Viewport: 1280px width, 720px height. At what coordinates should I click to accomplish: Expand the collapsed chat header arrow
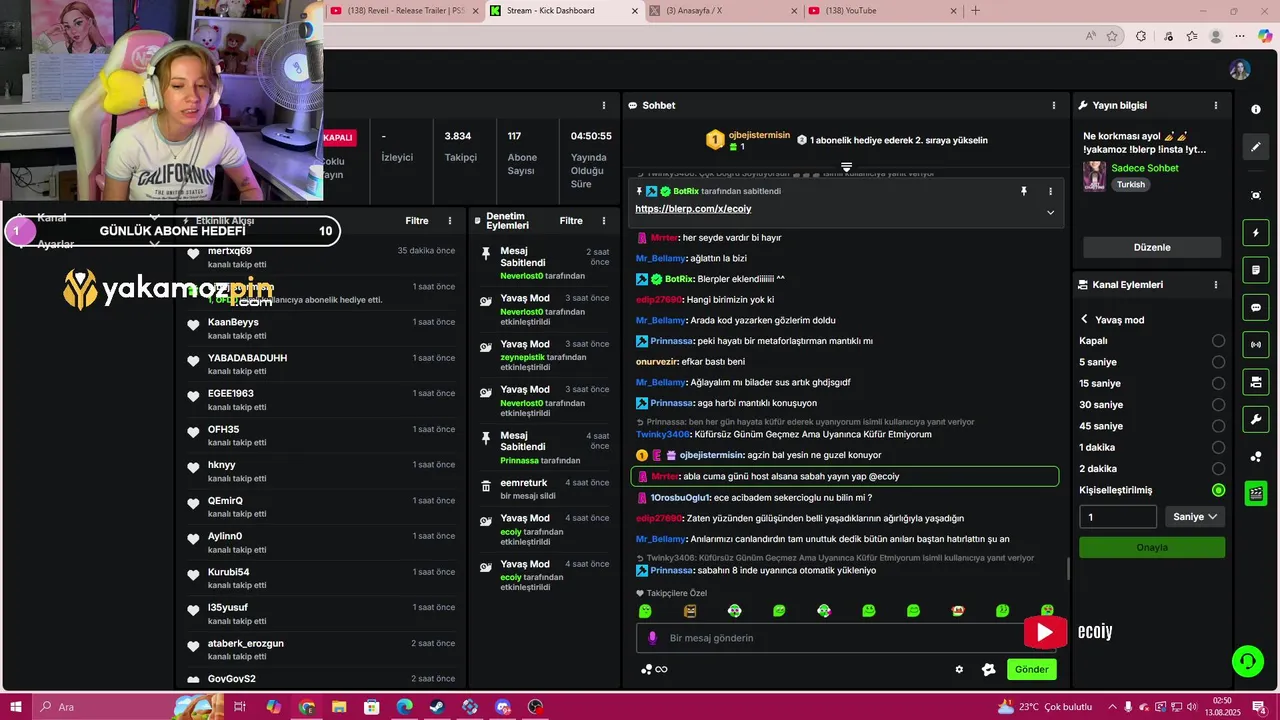846,166
